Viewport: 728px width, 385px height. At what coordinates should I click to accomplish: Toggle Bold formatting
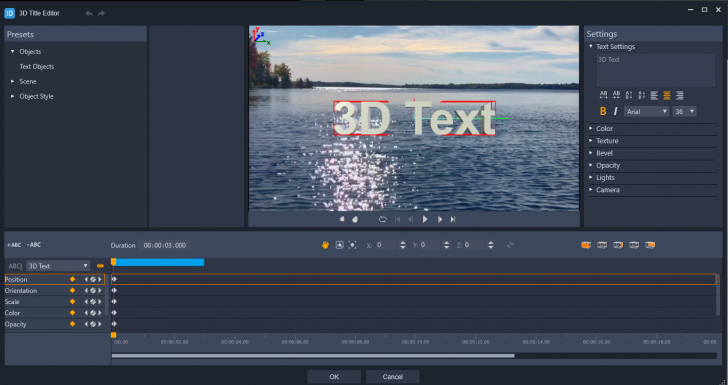(603, 111)
